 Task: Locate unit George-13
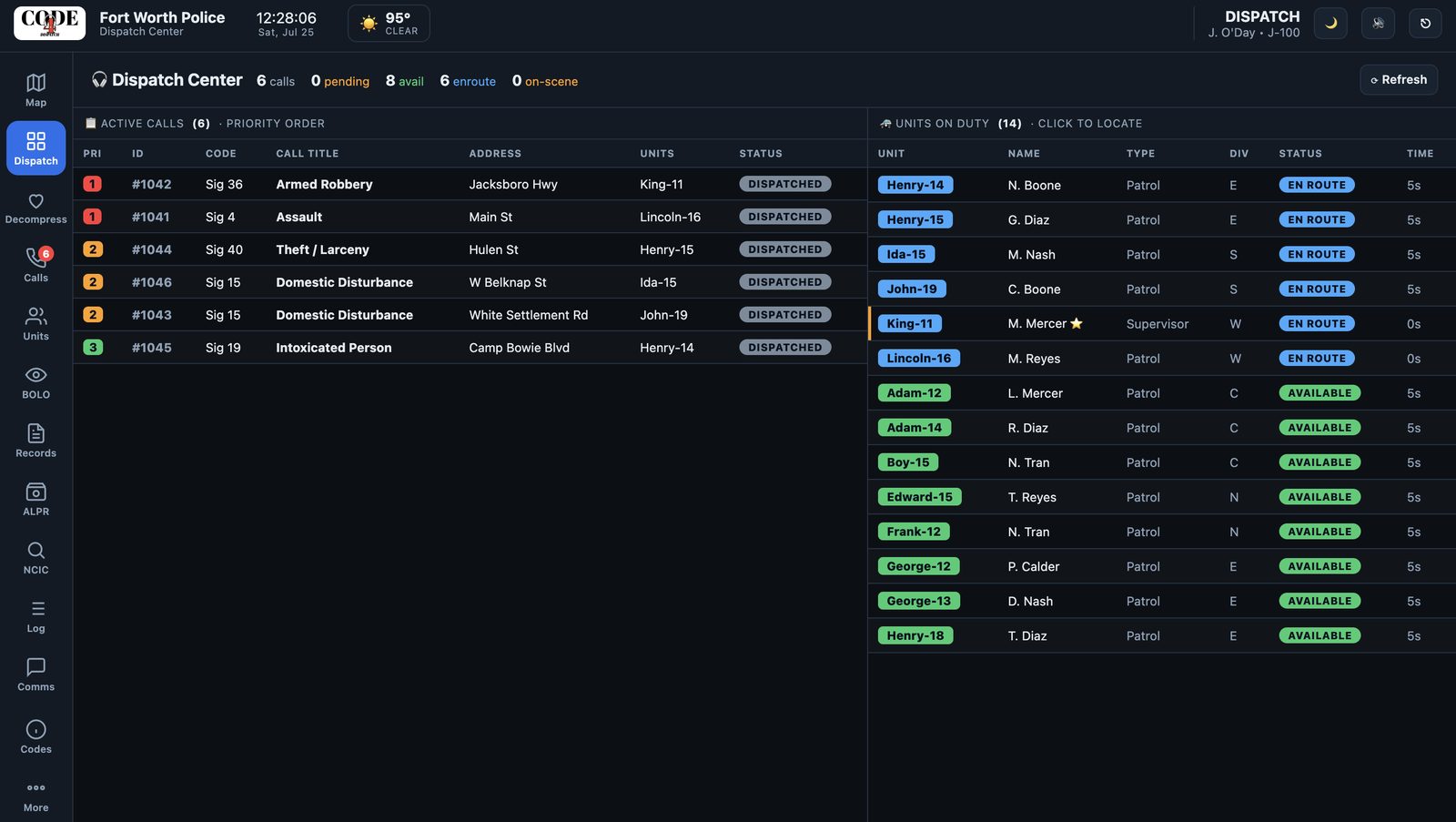(919, 600)
